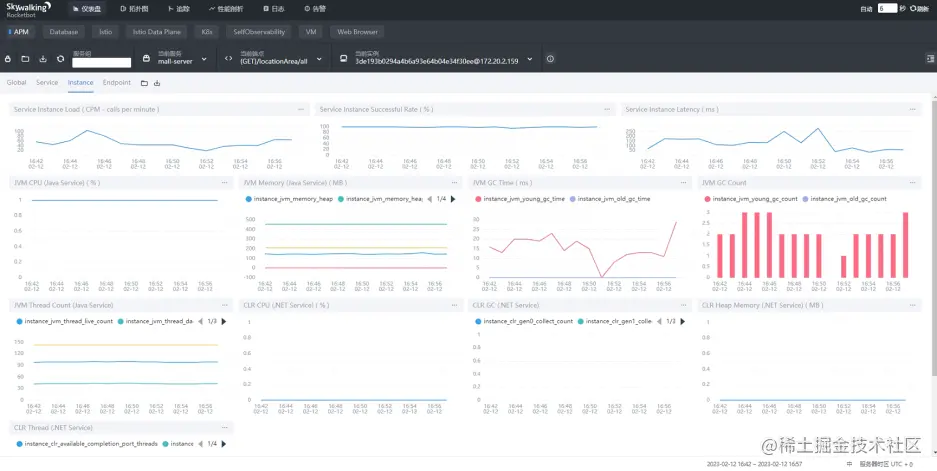937x471 pixels.
Task: Open the menu of JVM GC Count chart
Action: [x=912, y=183]
